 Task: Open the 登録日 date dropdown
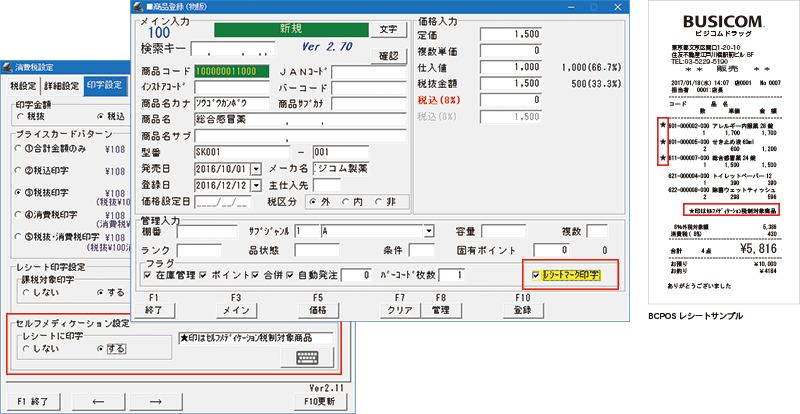click(x=256, y=186)
